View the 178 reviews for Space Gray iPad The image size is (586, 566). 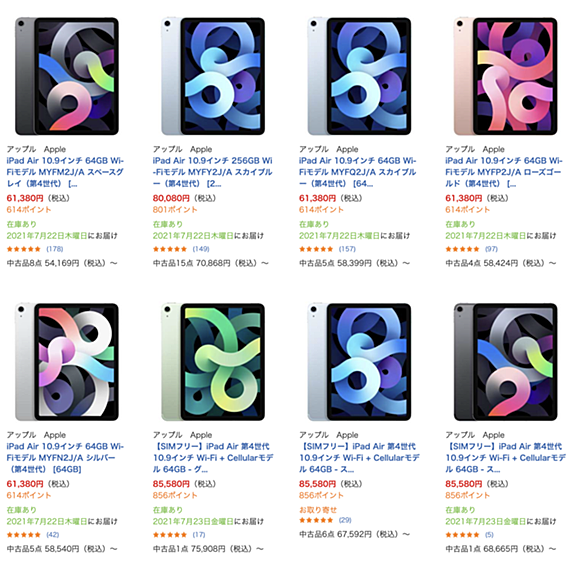pos(55,249)
